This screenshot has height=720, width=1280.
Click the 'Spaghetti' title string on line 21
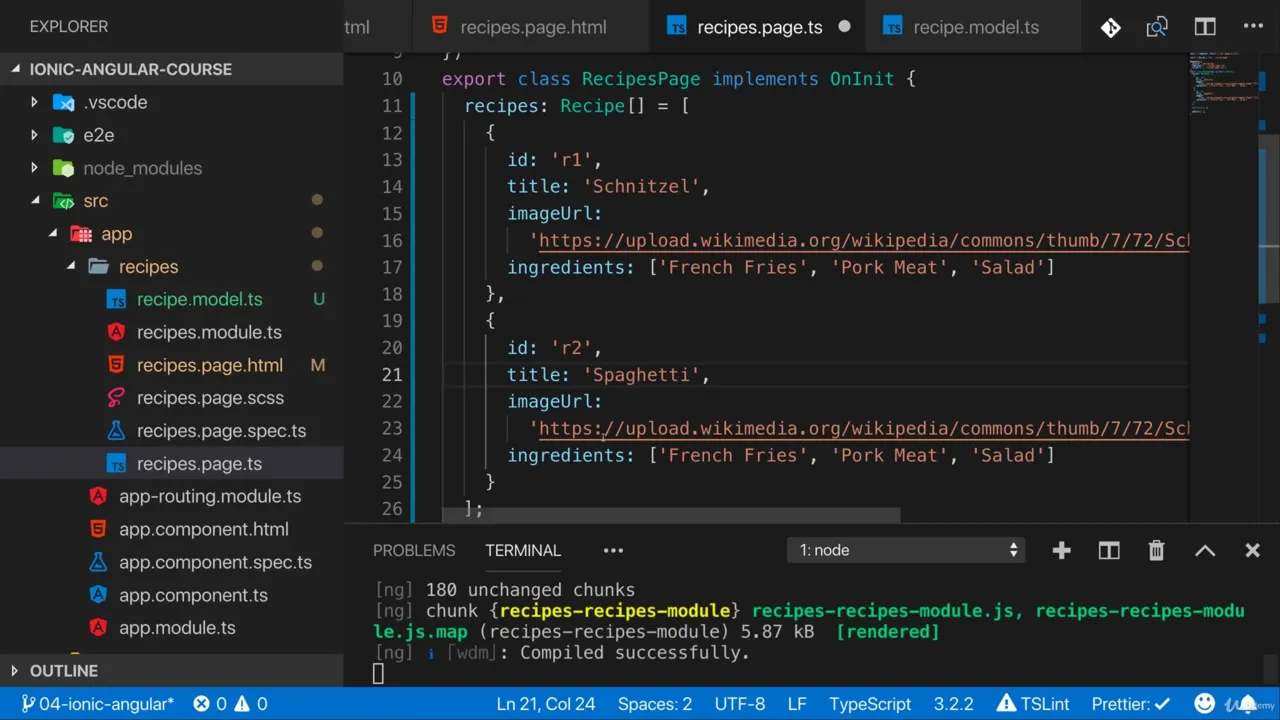pyautogui.click(x=641, y=374)
